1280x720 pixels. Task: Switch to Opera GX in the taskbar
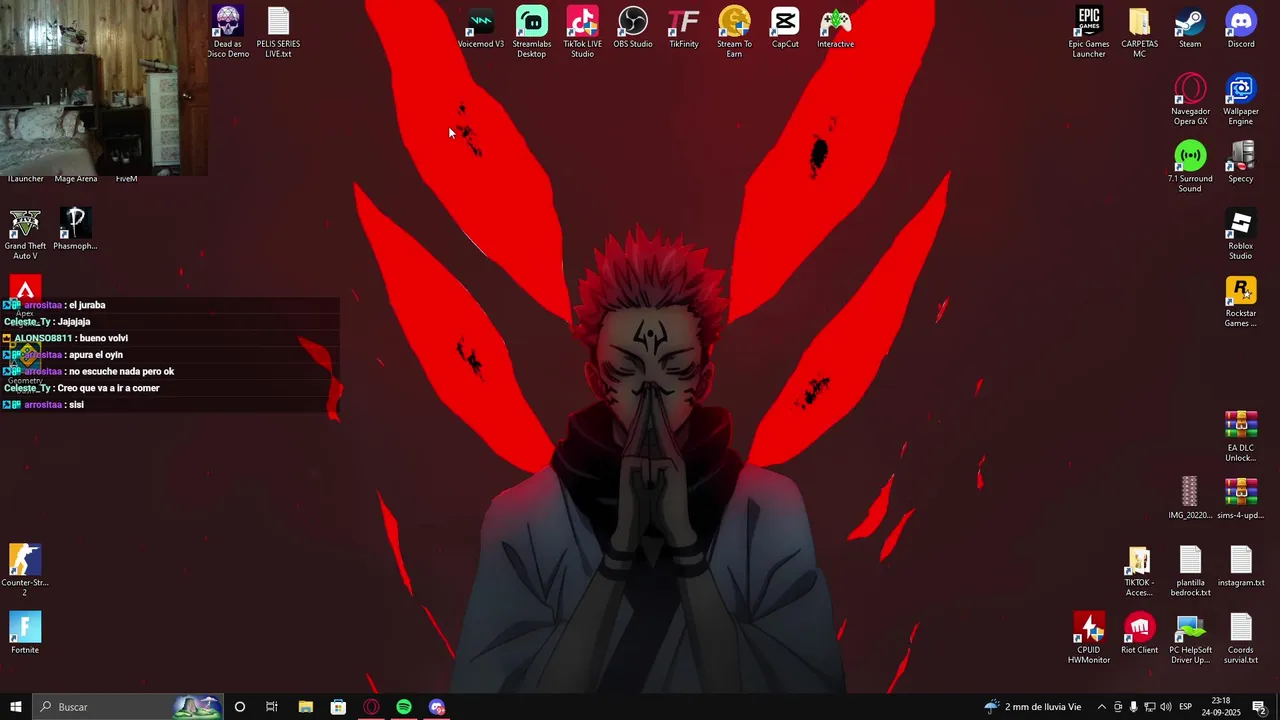[371, 707]
